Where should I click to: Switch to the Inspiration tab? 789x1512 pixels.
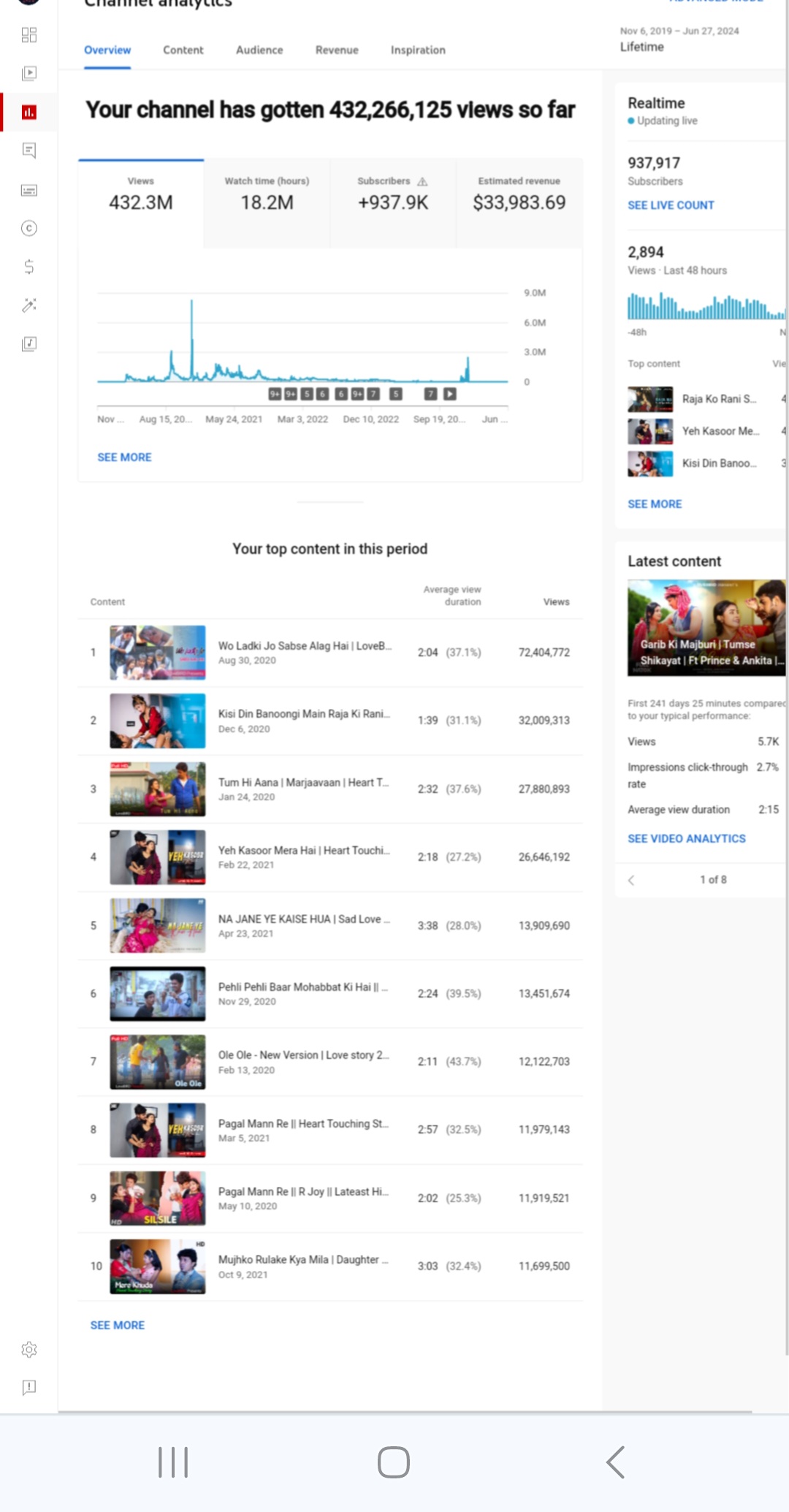point(418,50)
